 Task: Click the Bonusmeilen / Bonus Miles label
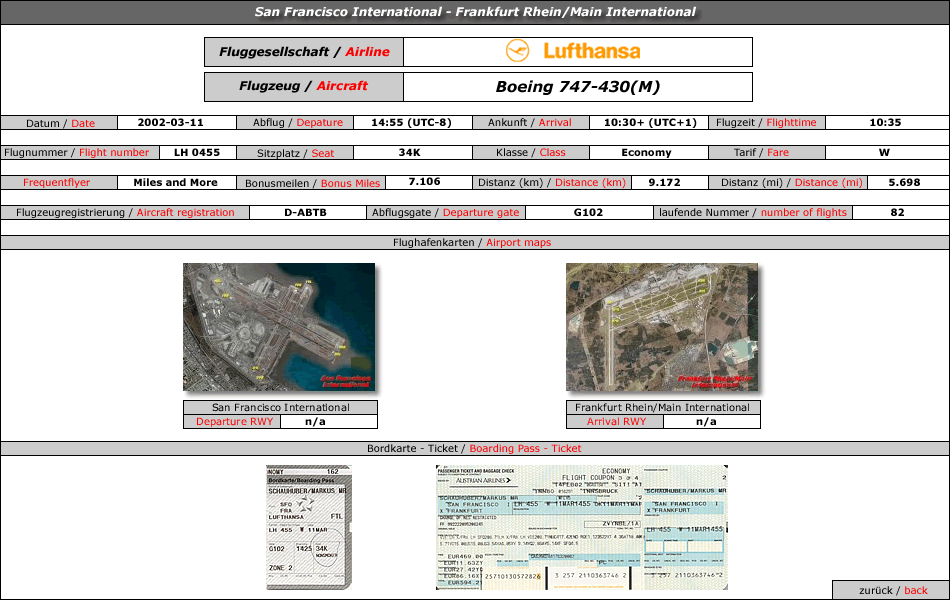pos(311,183)
